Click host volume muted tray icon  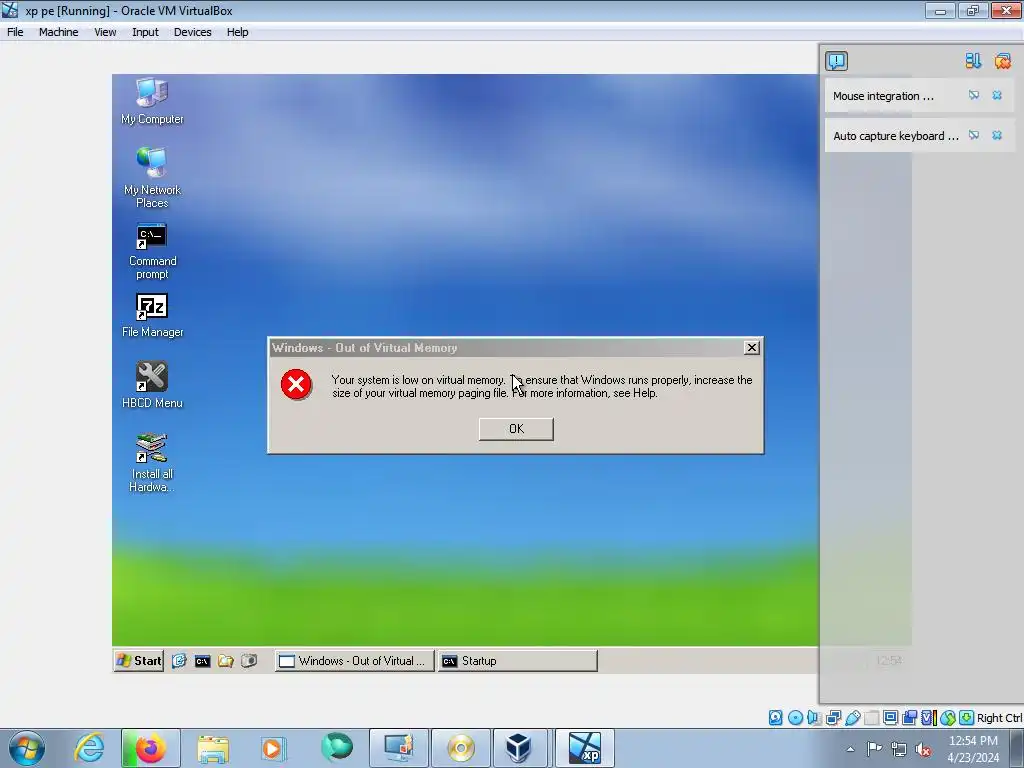923,749
